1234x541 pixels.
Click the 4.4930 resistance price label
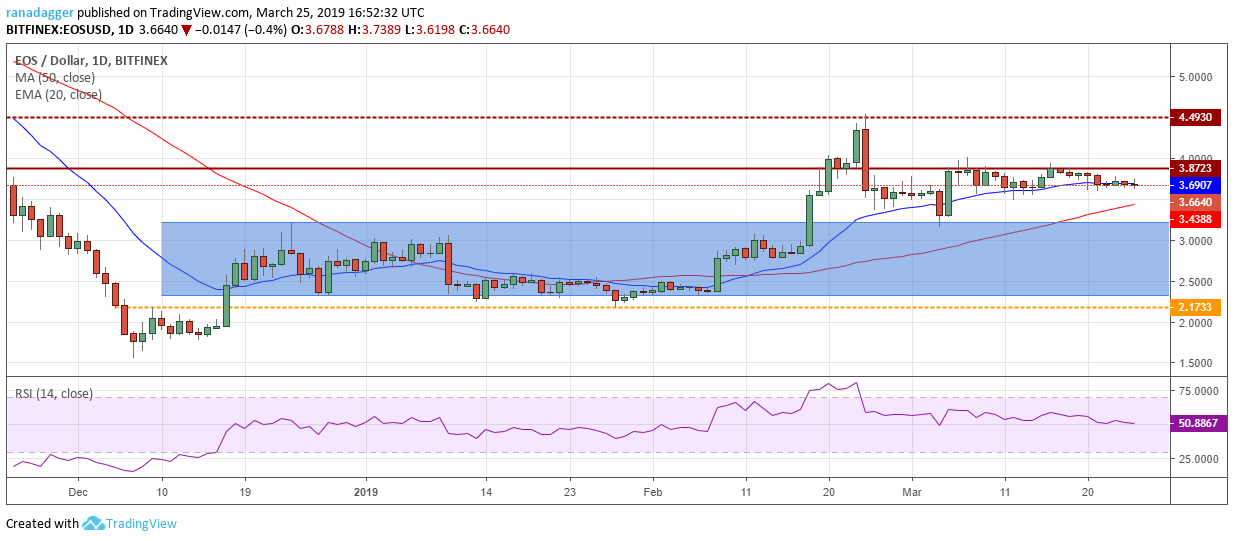point(1195,117)
